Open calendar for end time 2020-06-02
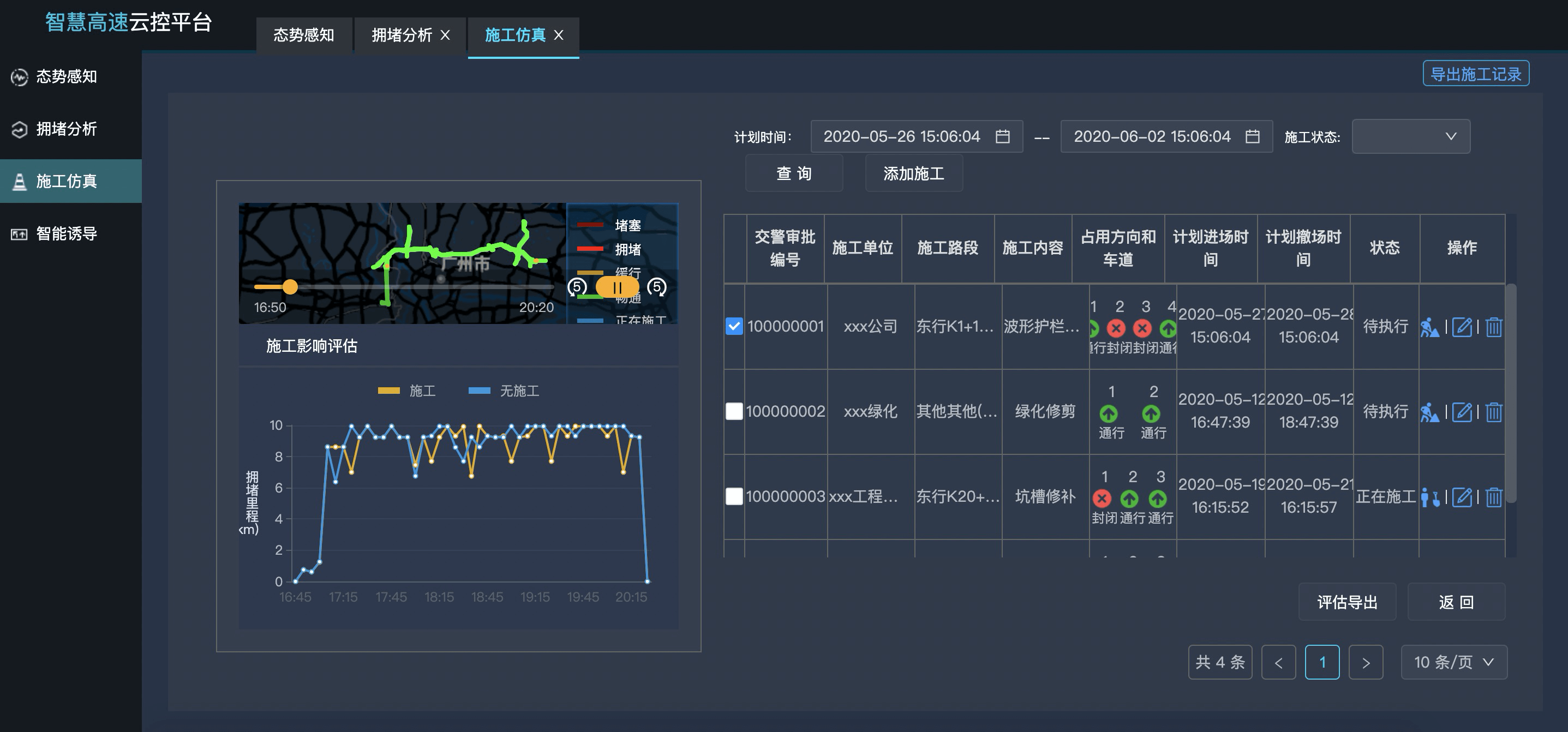This screenshot has width=1568, height=732. coord(1252,136)
